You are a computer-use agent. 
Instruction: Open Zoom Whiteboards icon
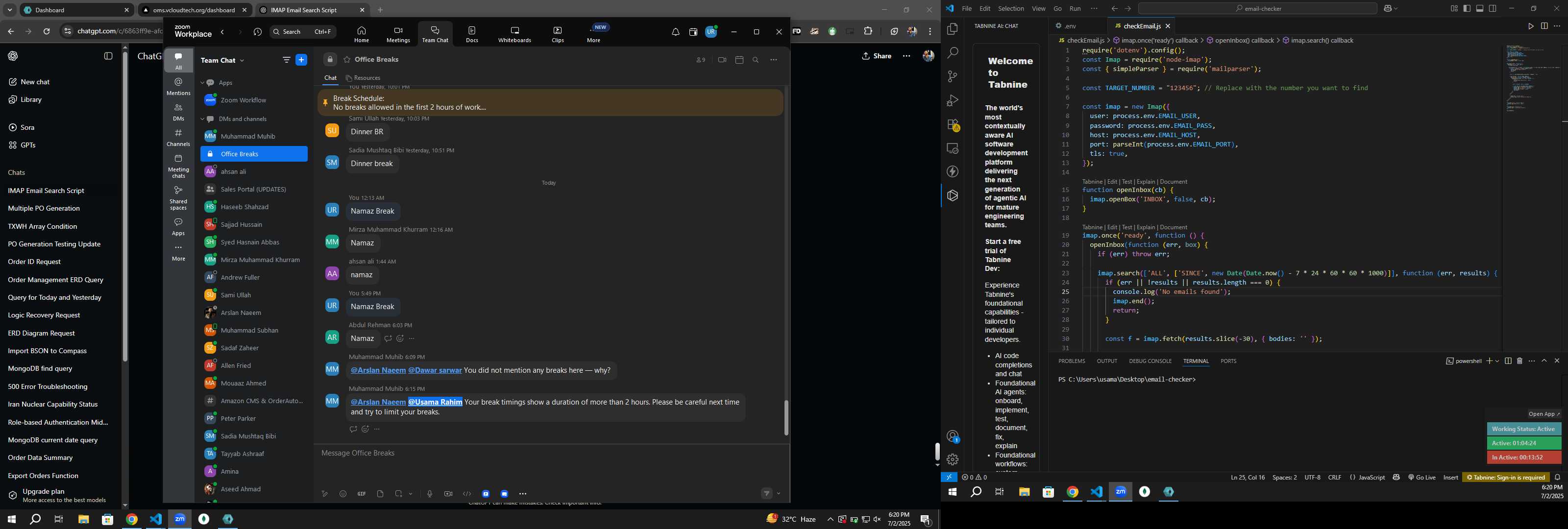pos(514,30)
